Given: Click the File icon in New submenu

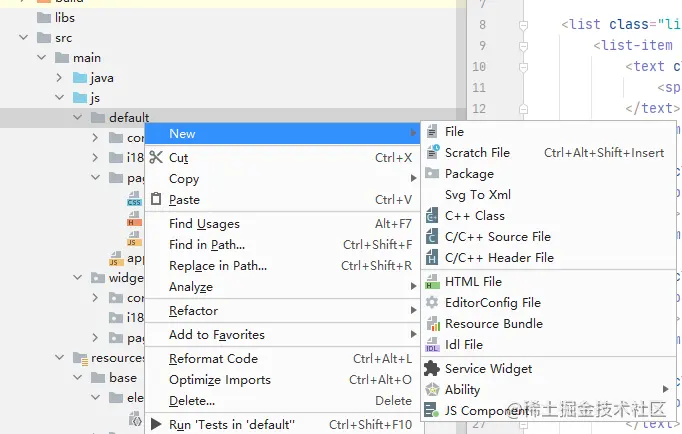Looking at the screenshot, I should pos(432,131).
